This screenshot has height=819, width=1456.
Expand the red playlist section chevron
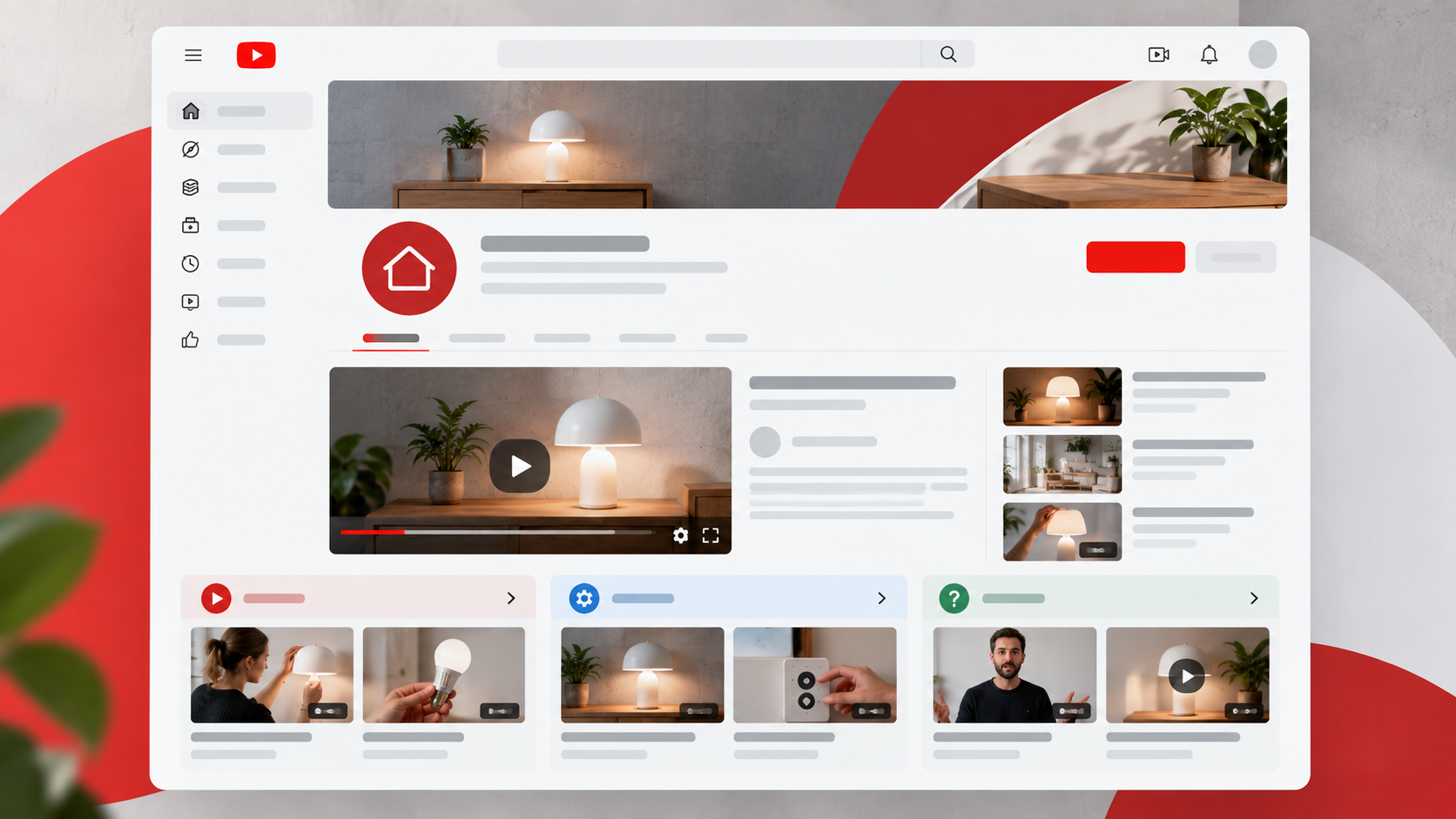point(511,598)
